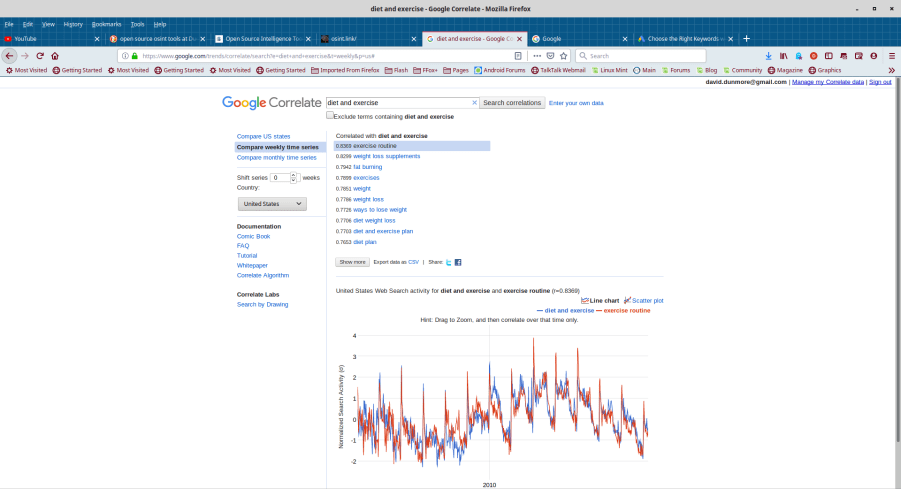Screen dimensions: 901x489
Task: Switch to the YouTube tab
Action: click(x=52, y=38)
